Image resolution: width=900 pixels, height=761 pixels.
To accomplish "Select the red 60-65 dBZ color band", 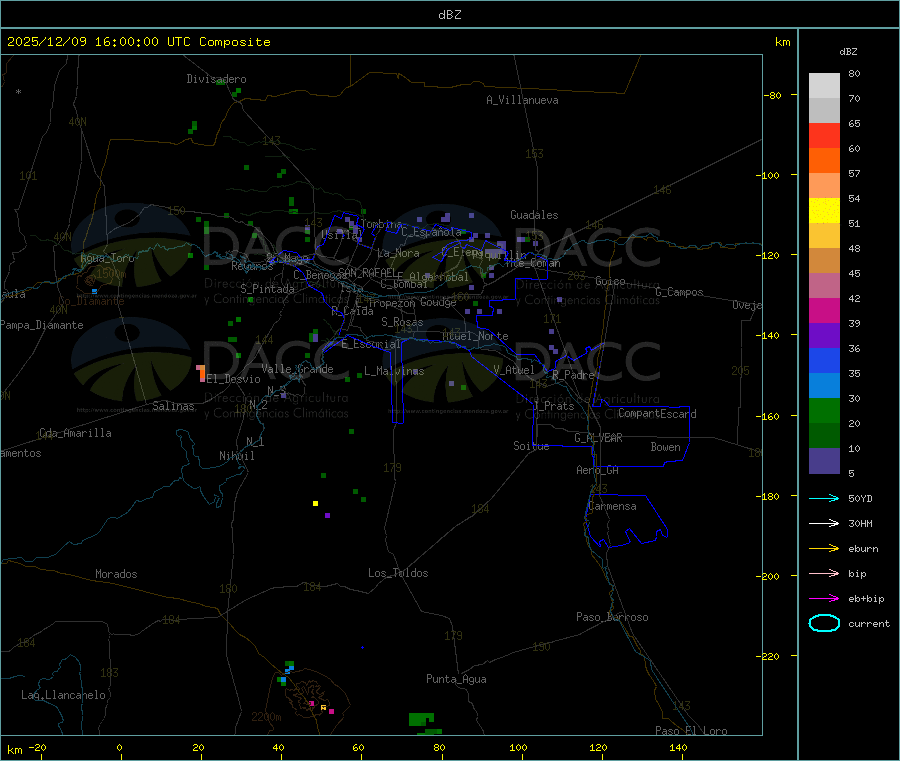I will [x=824, y=135].
